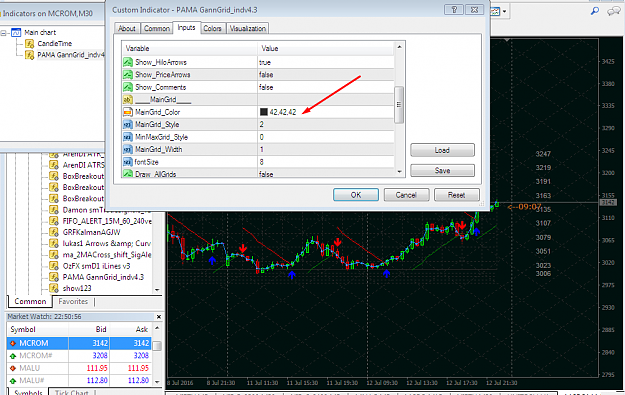
Task: Select the MCROM symbol row
Action: [x=79, y=343]
